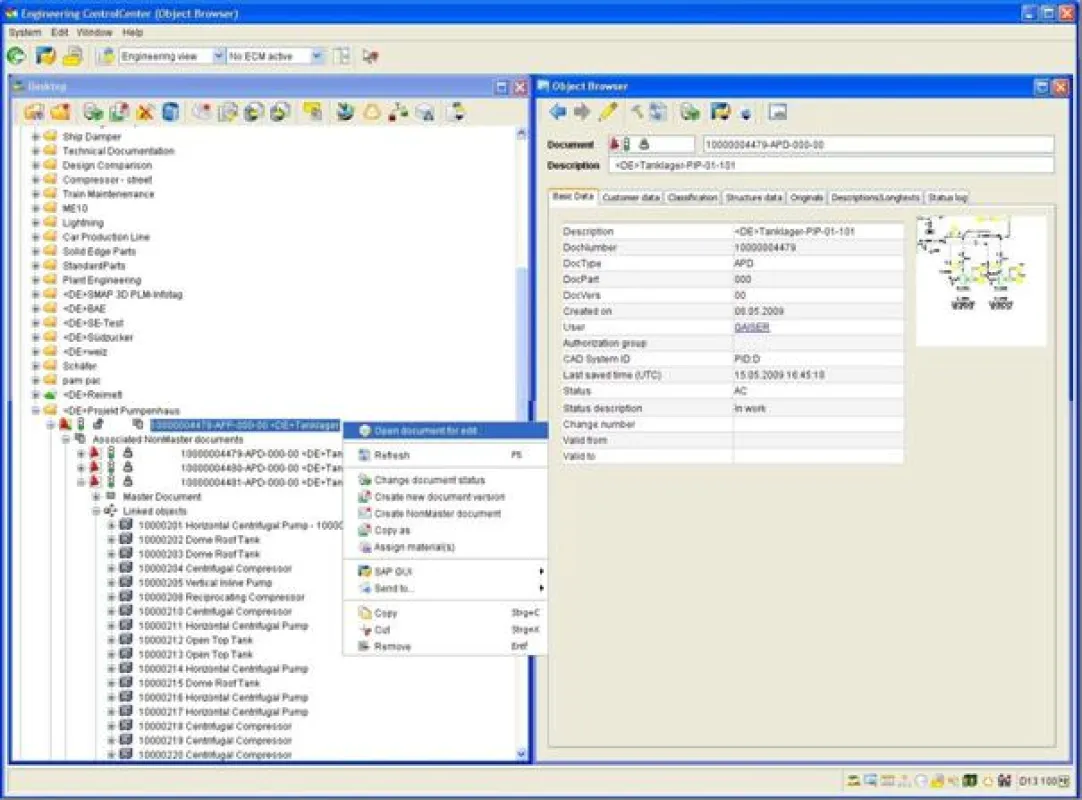Open the SAP GUI submenu

(x=446, y=572)
